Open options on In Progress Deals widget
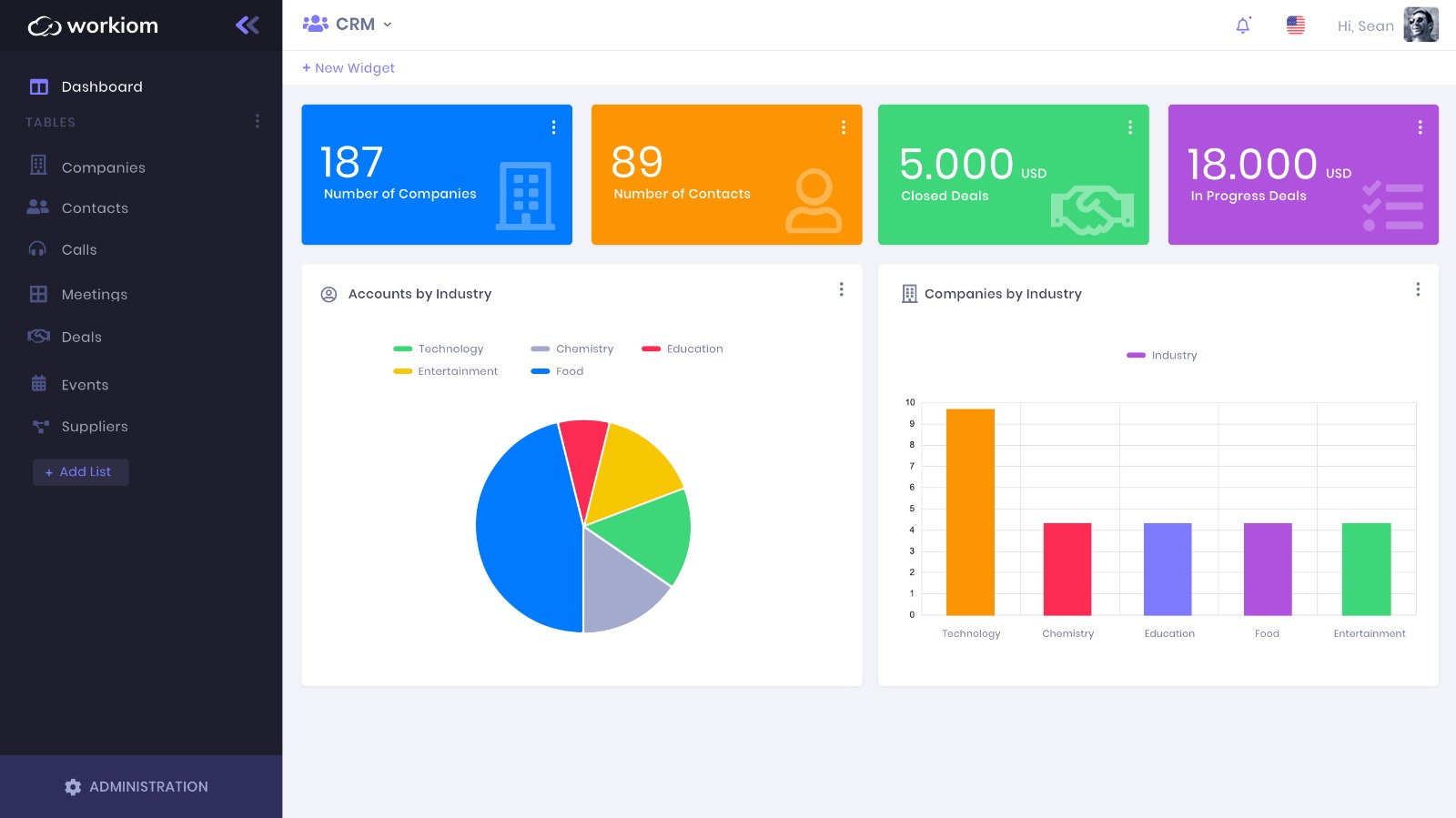Viewport: 1456px width, 818px height. 1420,127
